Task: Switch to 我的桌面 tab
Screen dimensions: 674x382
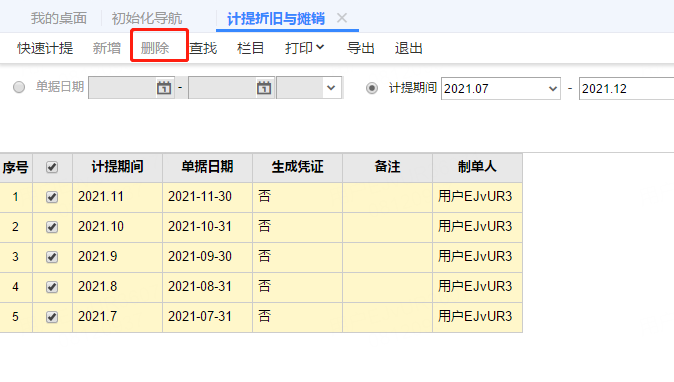Action: [x=59, y=18]
